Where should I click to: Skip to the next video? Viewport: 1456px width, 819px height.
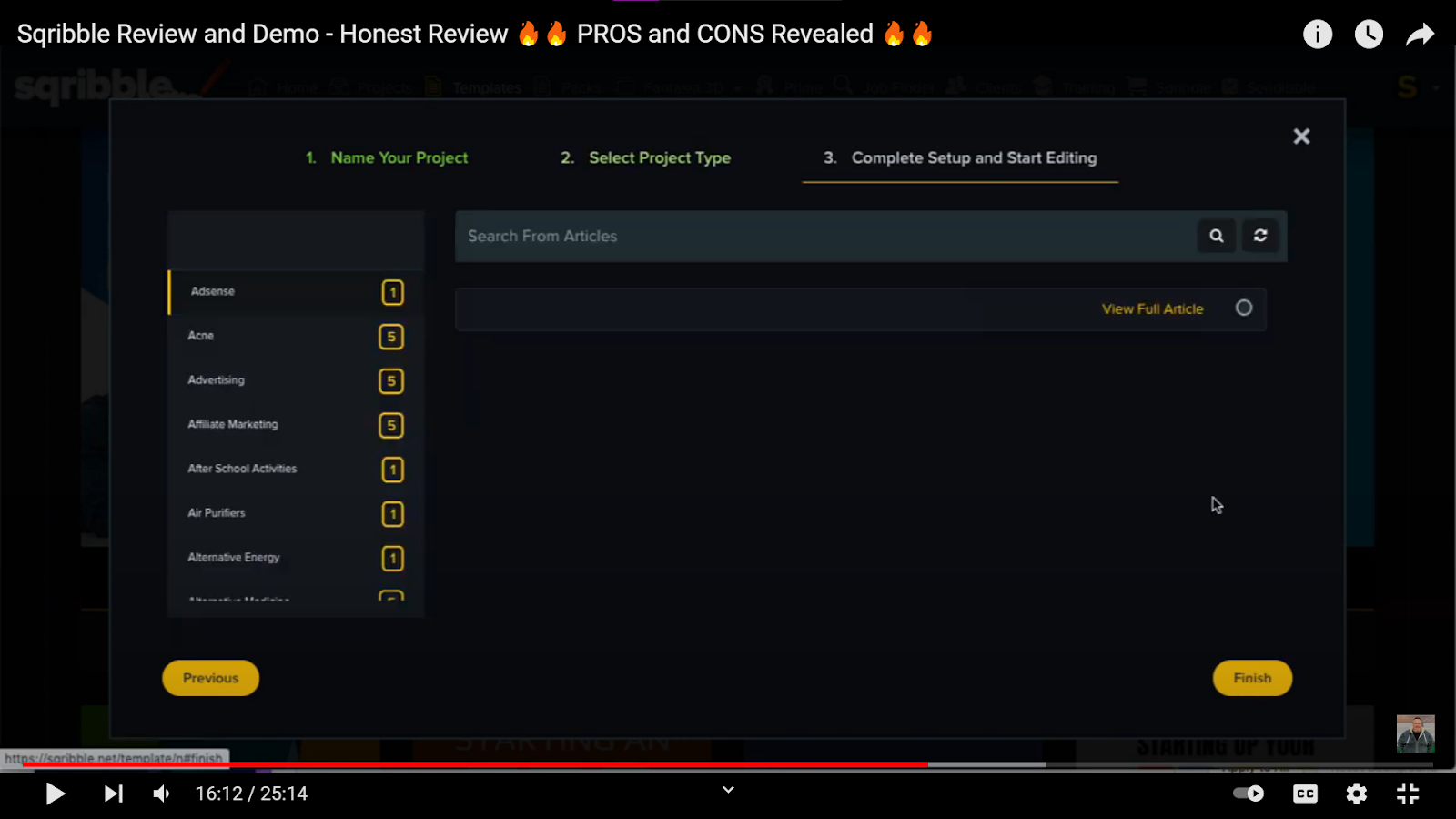(113, 794)
